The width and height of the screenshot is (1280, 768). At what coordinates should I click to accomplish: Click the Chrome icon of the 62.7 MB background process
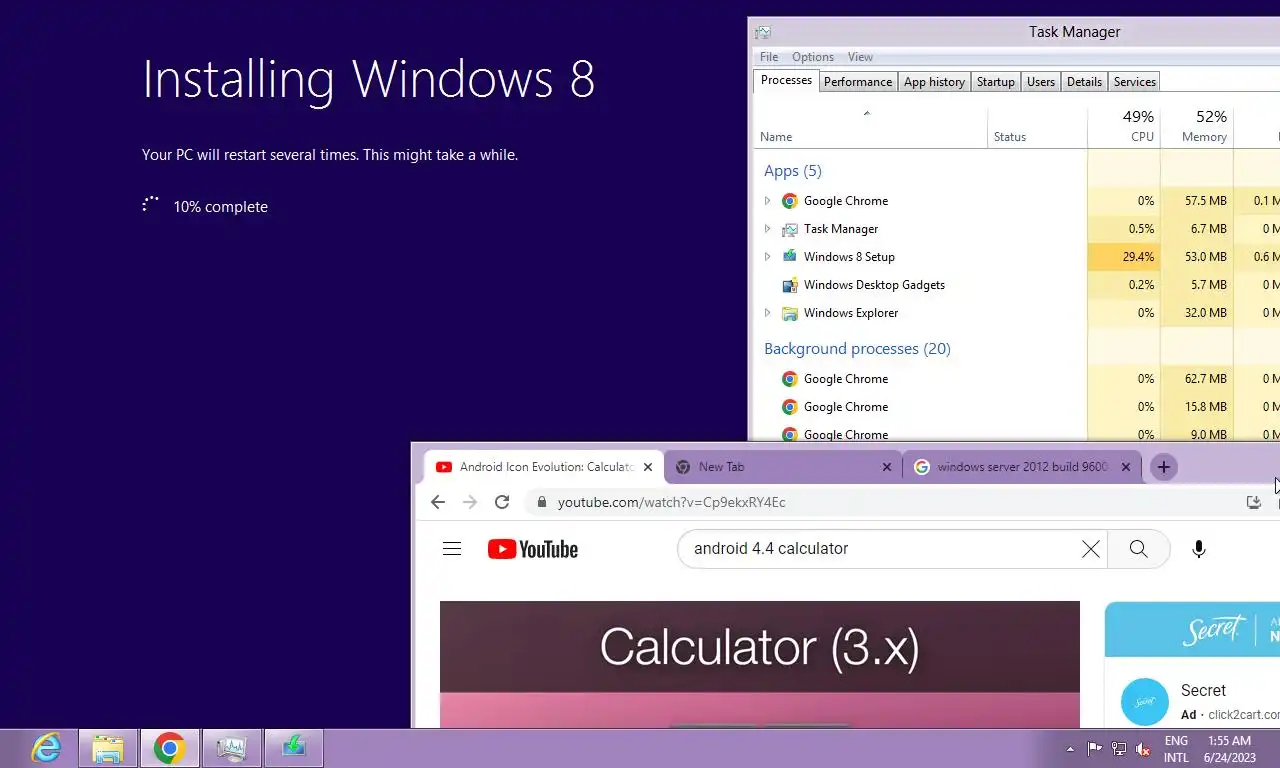tap(790, 379)
